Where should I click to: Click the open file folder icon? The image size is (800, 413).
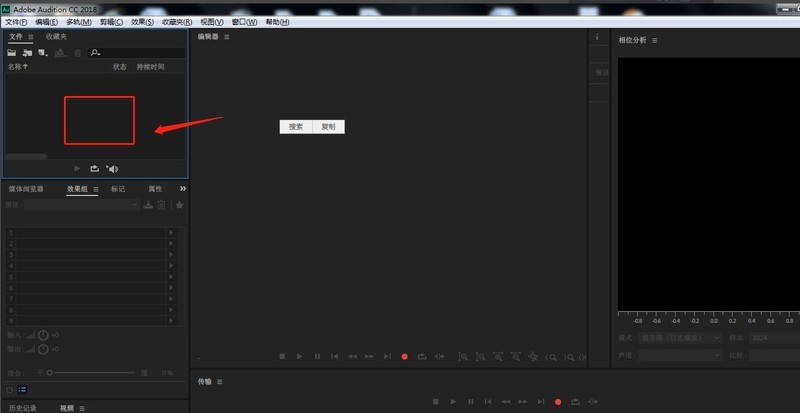pos(12,52)
